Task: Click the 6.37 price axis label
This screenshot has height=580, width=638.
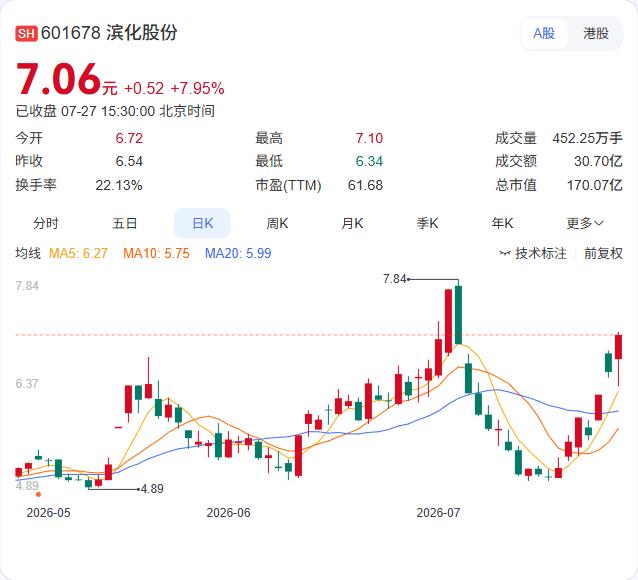Action: [x=27, y=384]
